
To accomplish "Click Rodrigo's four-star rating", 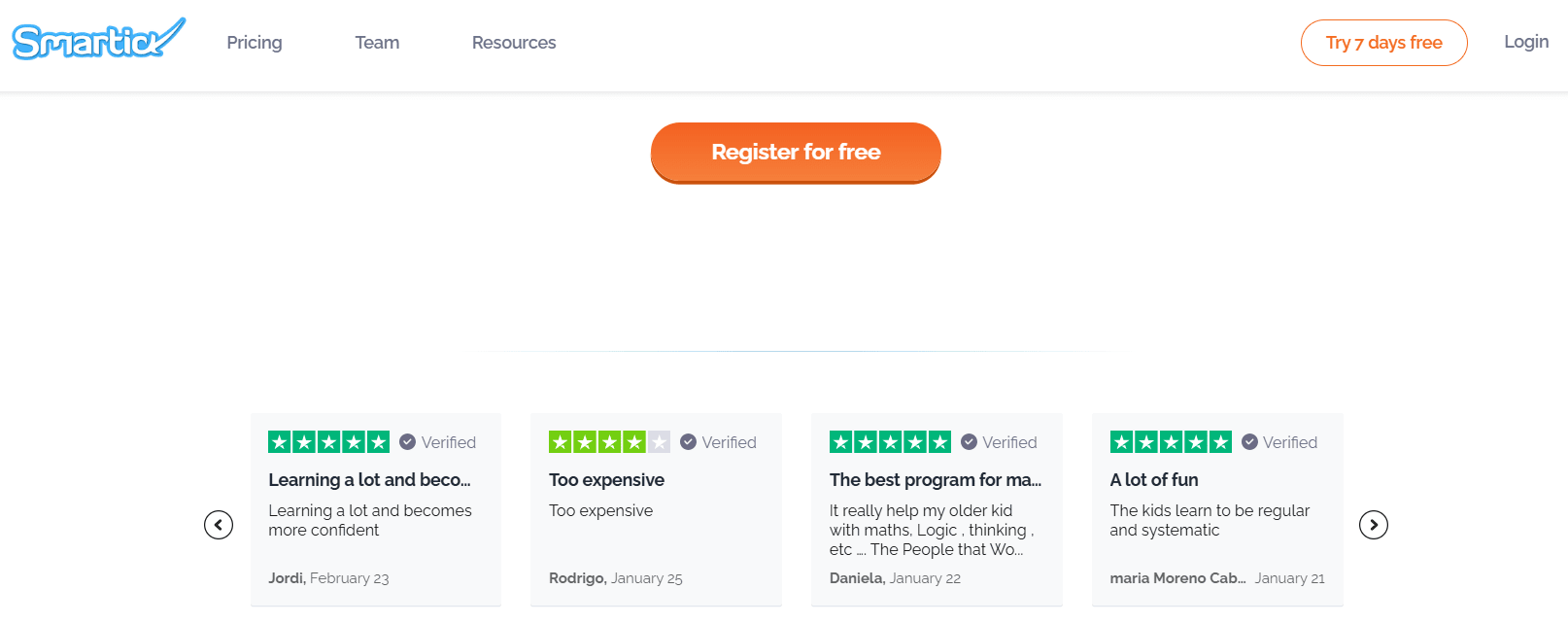I will click(609, 442).
